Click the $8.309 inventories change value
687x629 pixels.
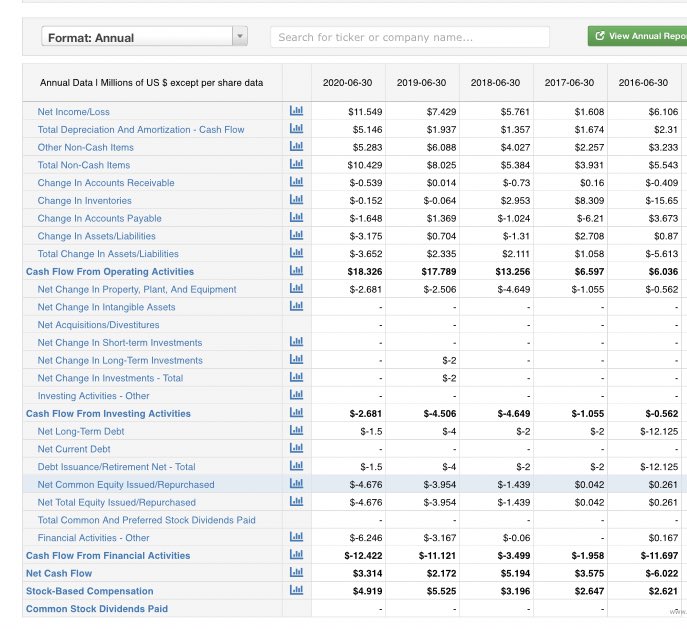point(589,201)
